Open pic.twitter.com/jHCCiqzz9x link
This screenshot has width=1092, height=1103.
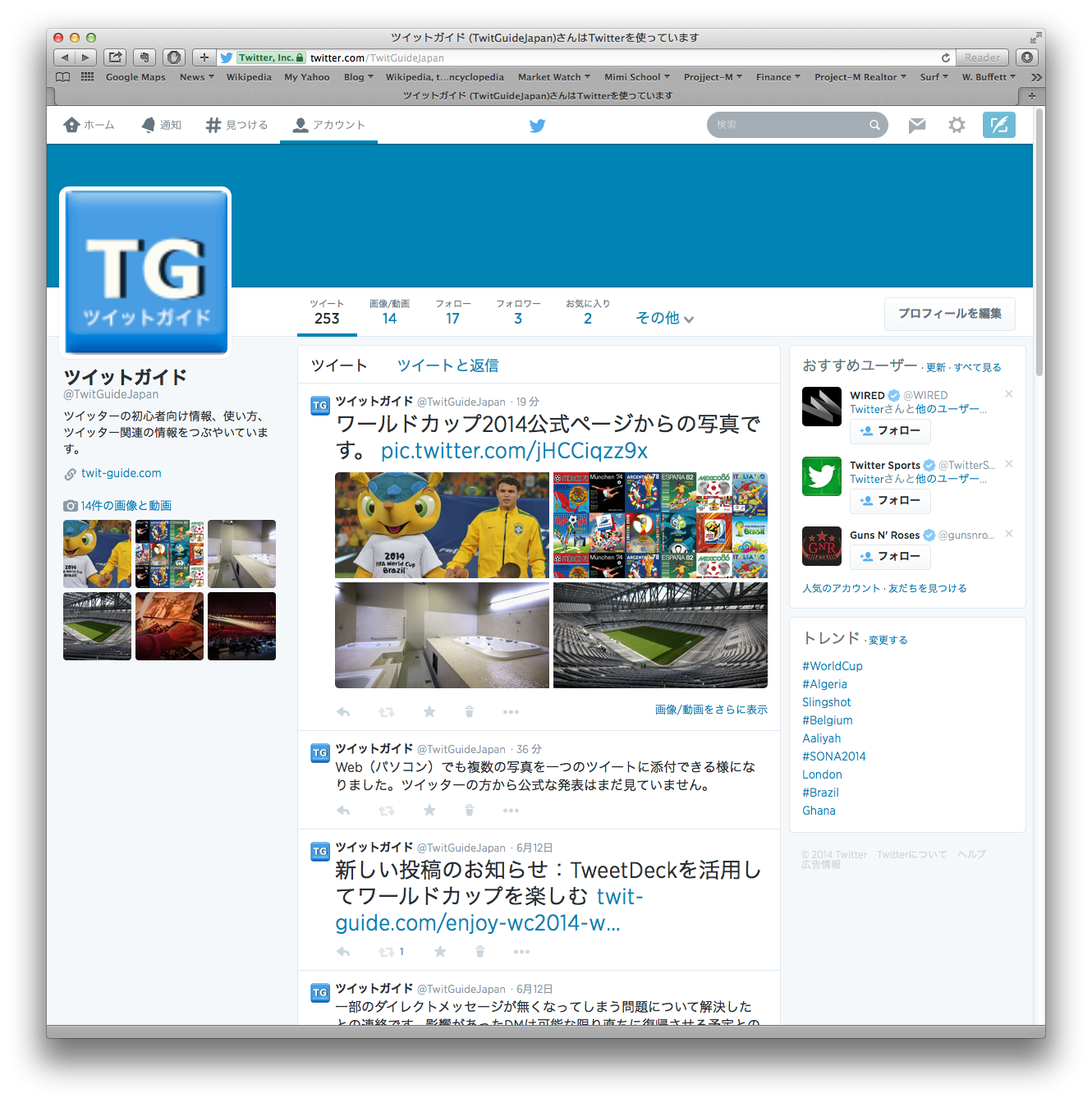(514, 451)
